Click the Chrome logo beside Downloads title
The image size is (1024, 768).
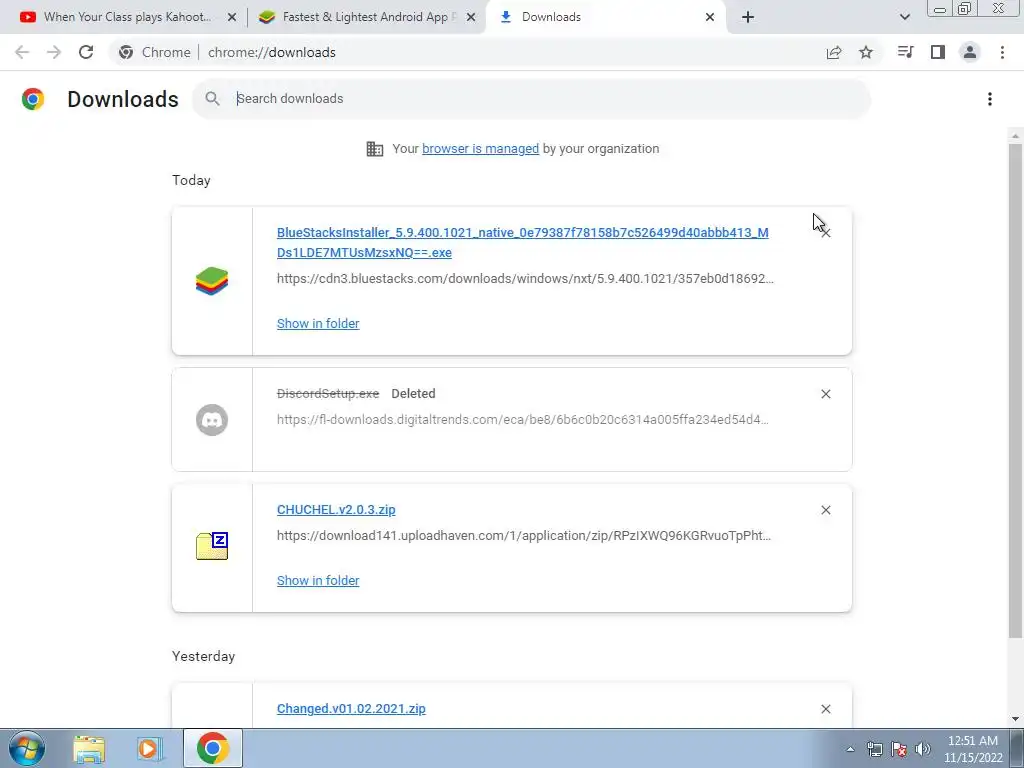[33, 99]
